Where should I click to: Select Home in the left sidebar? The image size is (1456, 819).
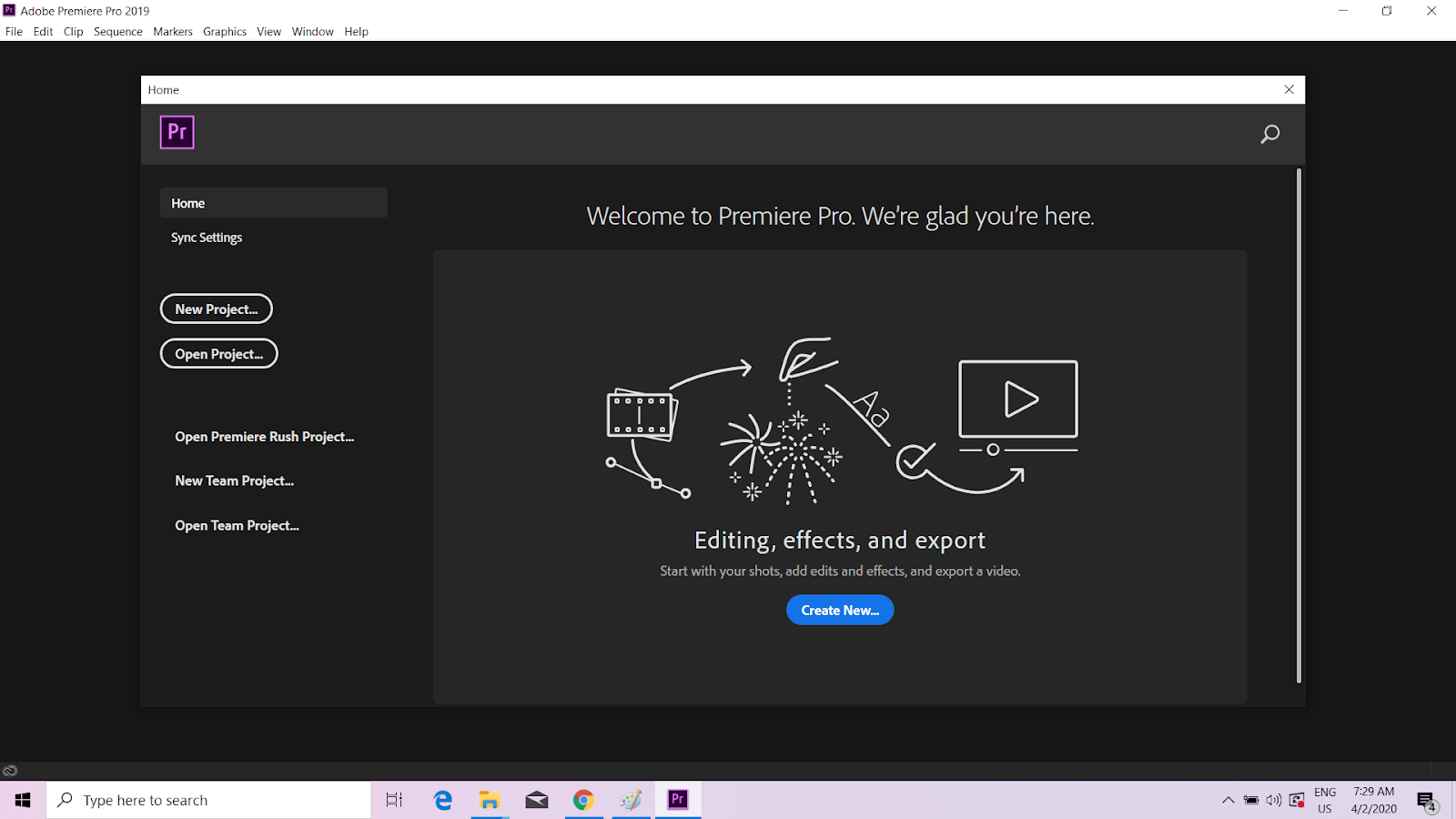click(x=274, y=203)
